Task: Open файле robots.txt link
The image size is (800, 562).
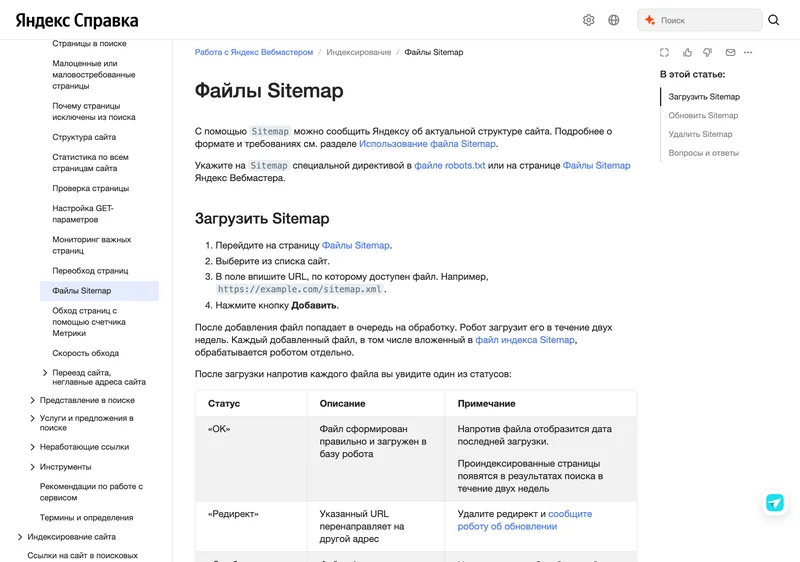Action: (449, 165)
